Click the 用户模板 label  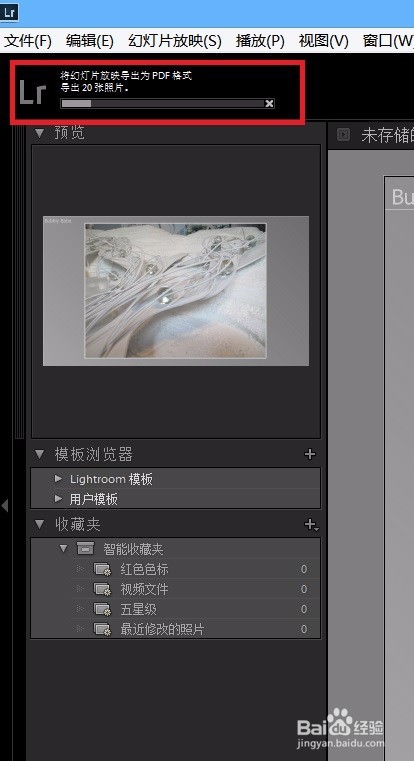[94, 499]
